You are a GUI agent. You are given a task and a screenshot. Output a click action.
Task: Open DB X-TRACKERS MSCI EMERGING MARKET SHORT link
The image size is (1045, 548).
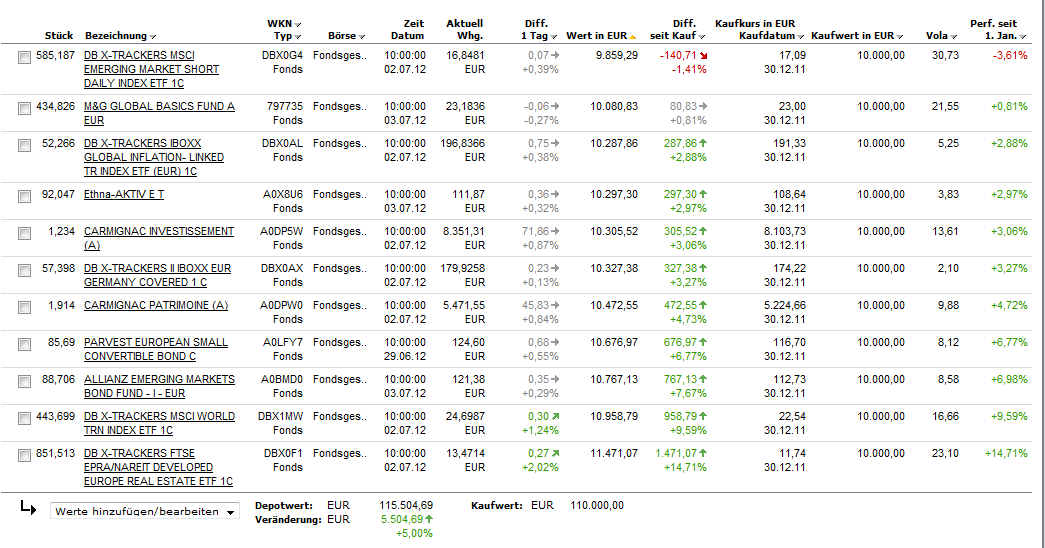coord(151,69)
